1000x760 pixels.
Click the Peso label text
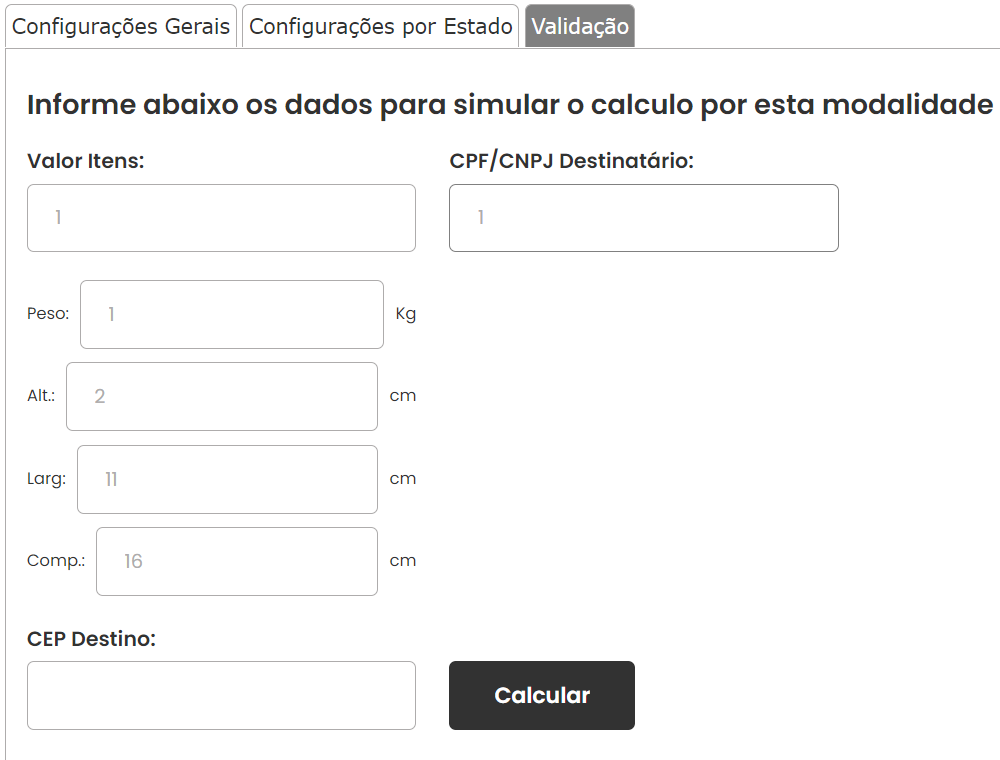tap(48, 314)
